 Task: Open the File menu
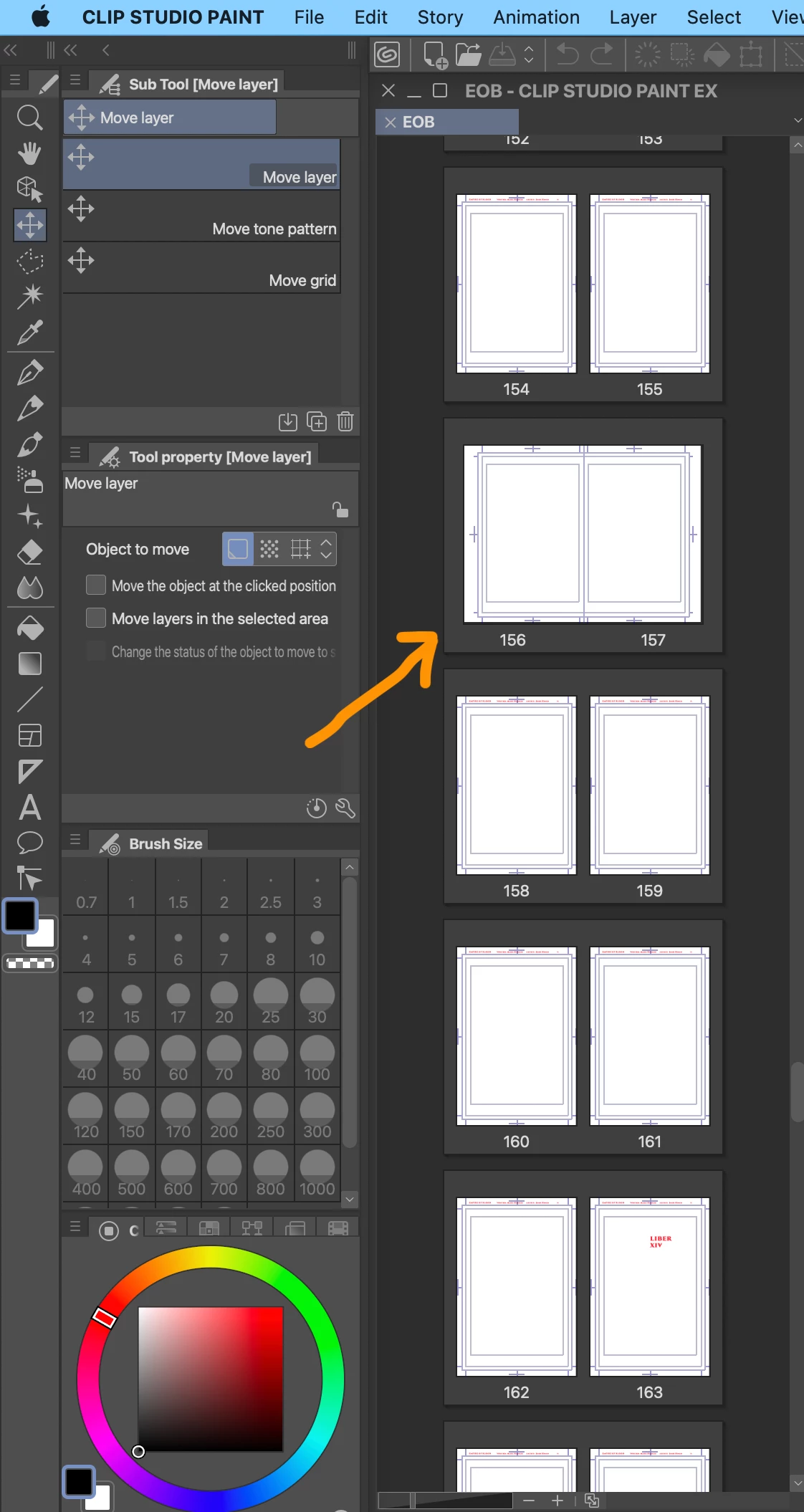(309, 16)
